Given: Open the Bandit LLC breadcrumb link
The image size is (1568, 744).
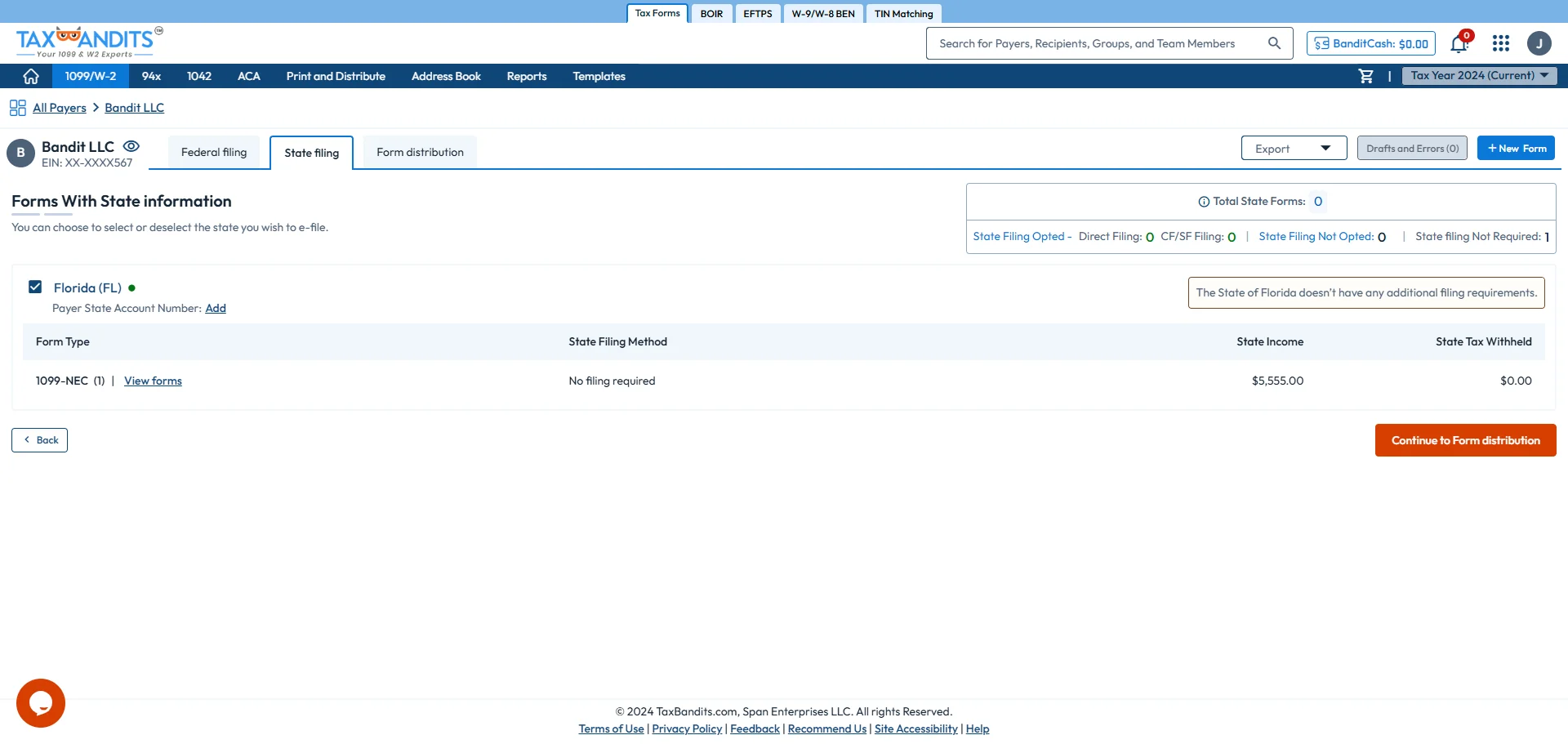Looking at the screenshot, I should point(134,108).
